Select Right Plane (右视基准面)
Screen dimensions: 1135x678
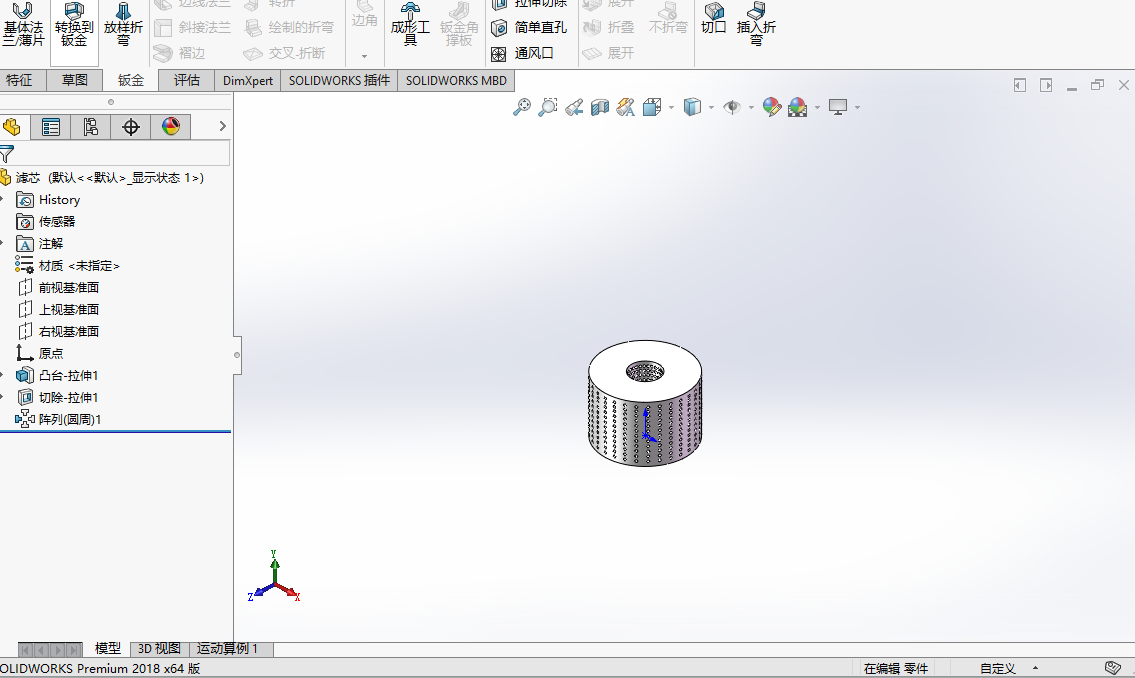pyautogui.click(x=58, y=331)
